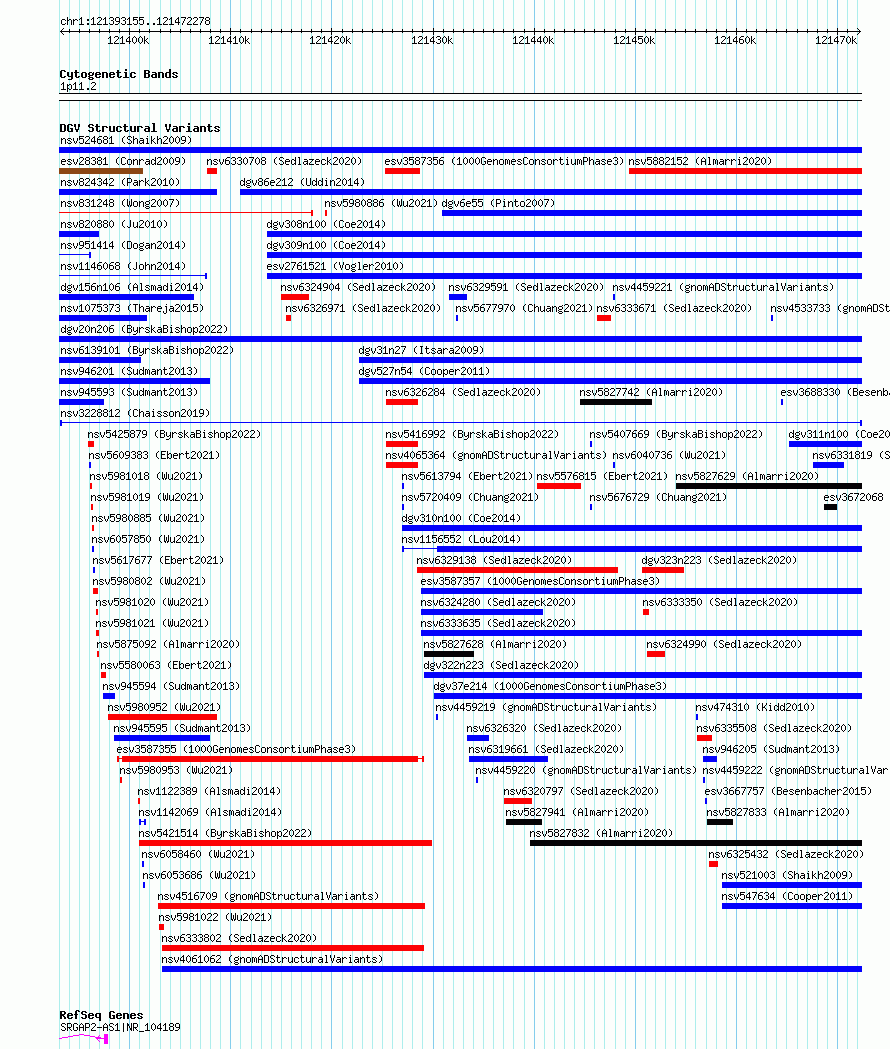Click nsv951414 (Dogan2014) label
Image resolution: width=890 pixels, height=1049 pixels.
pos(123,246)
